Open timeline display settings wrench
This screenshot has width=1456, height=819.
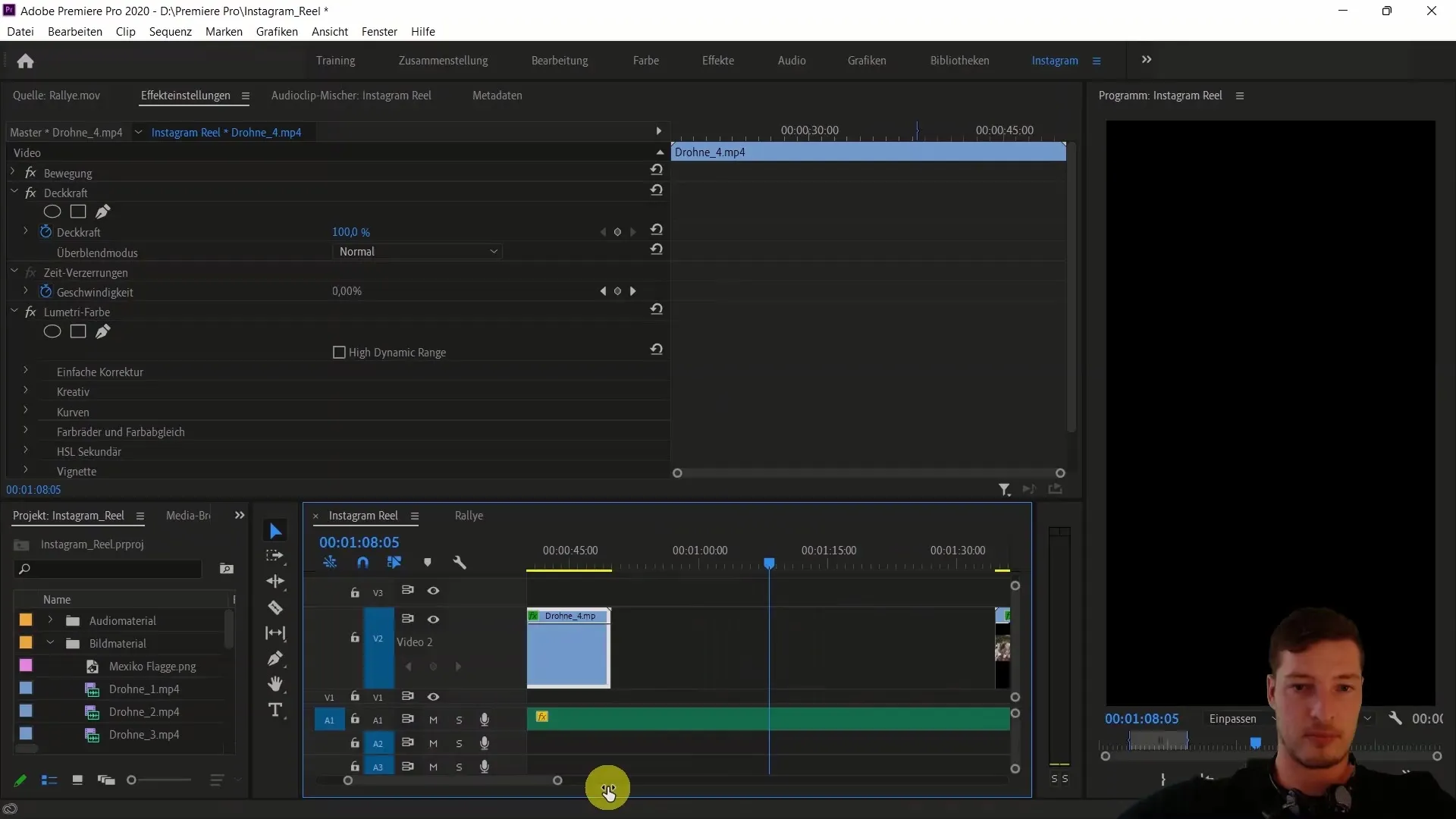pyautogui.click(x=460, y=563)
